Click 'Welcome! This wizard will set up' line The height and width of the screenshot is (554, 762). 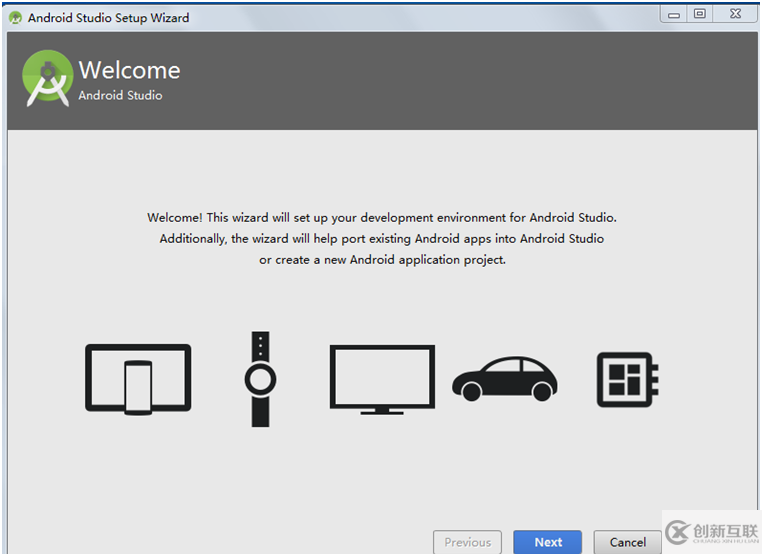coord(382,218)
